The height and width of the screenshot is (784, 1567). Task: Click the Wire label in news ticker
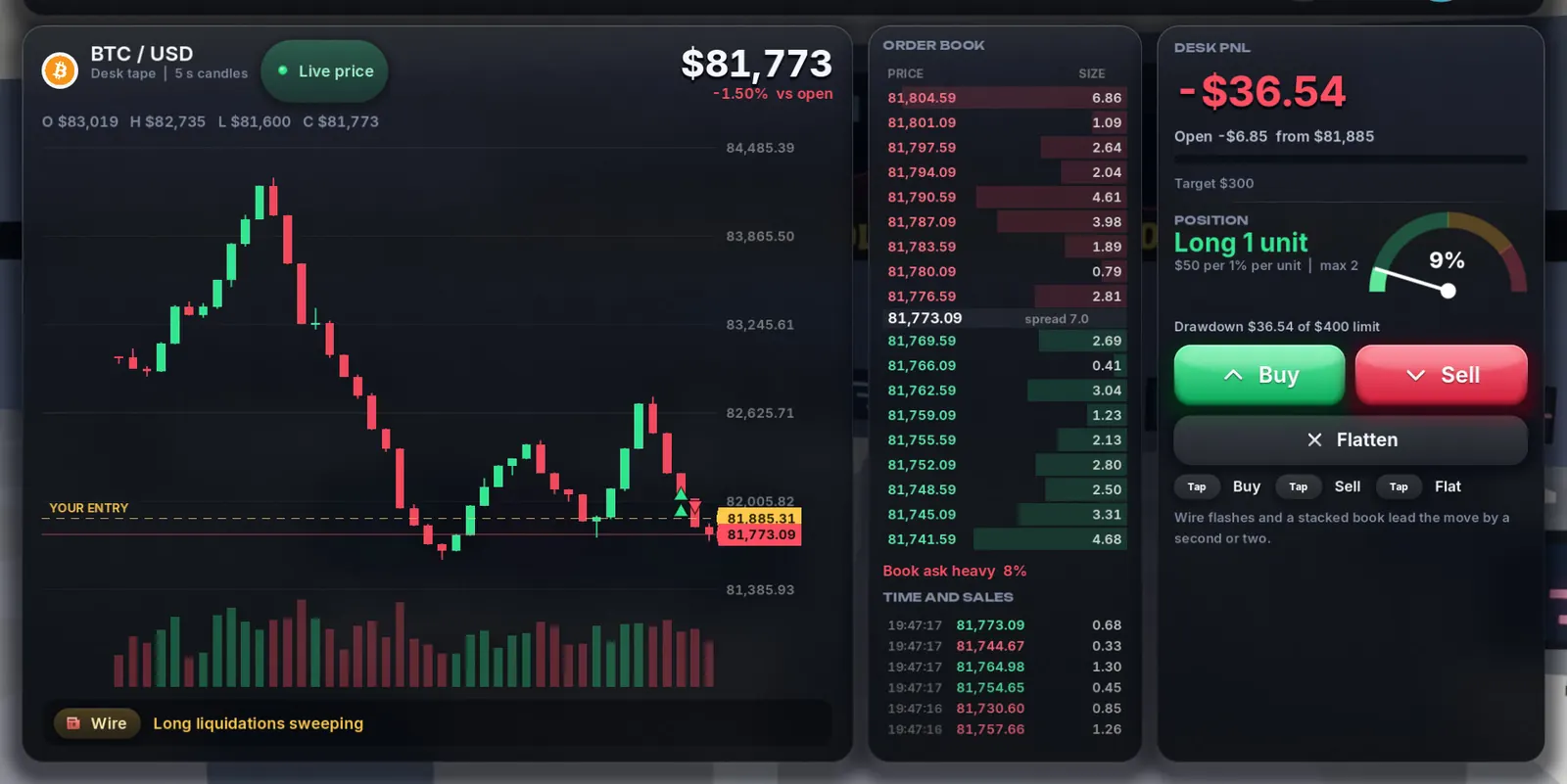coord(109,723)
